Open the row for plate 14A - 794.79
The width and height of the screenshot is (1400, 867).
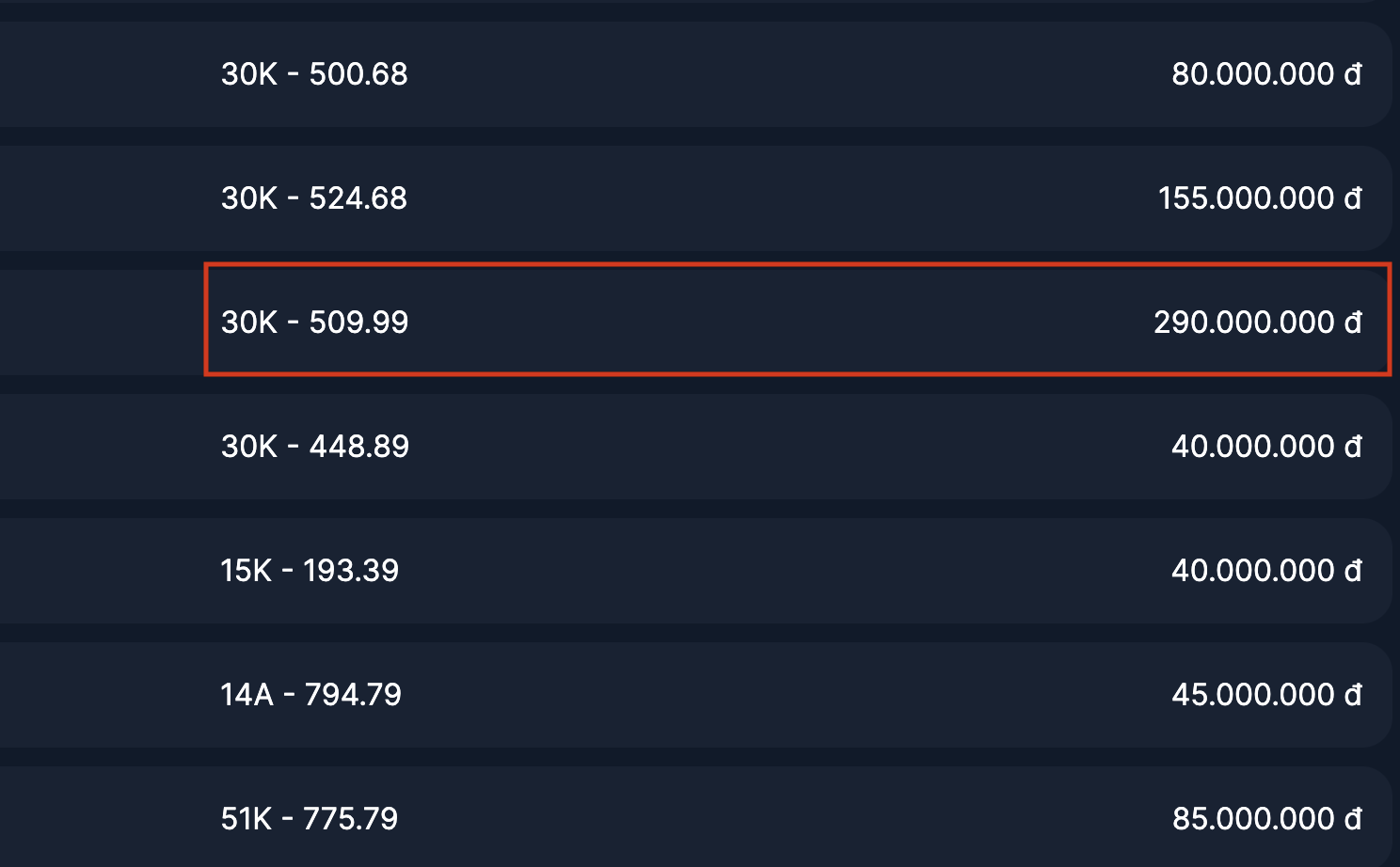753,695
